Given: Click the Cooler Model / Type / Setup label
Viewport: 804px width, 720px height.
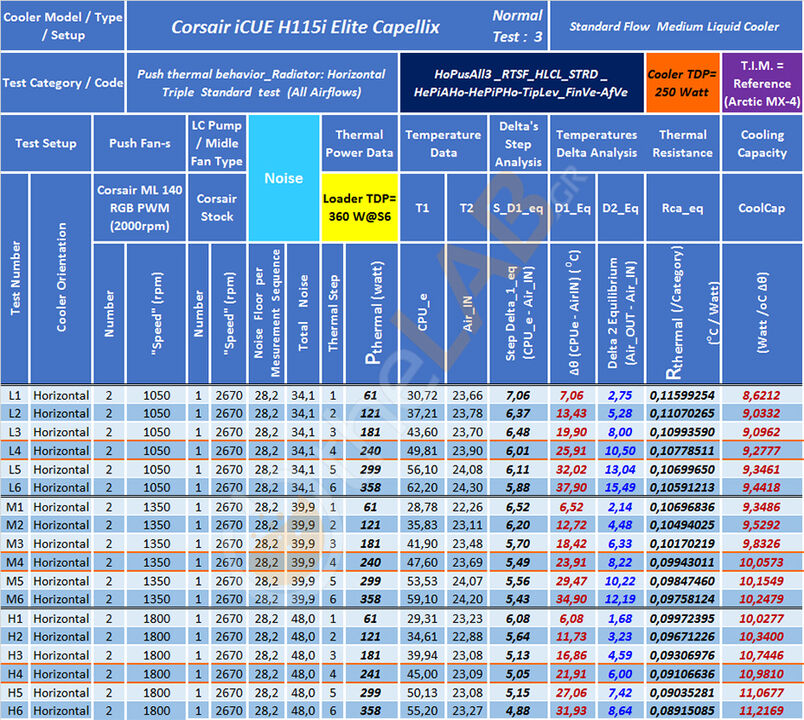Looking at the screenshot, I should pyautogui.click(x=63, y=26).
